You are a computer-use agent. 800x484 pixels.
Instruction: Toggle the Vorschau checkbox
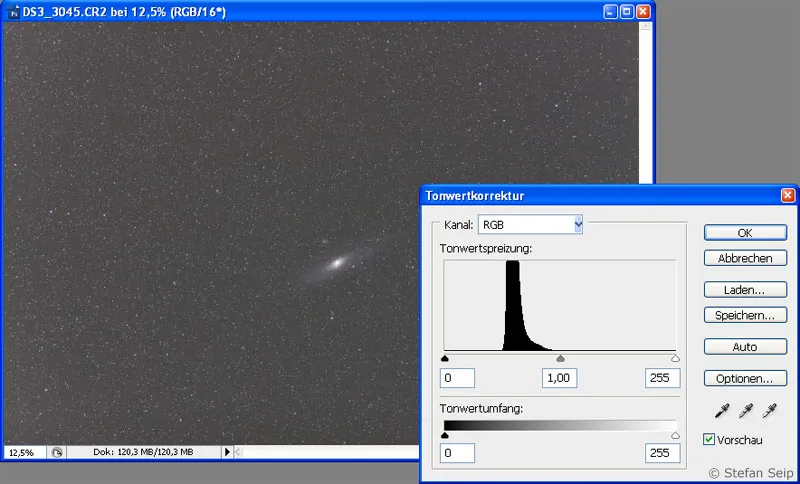tap(709, 439)
